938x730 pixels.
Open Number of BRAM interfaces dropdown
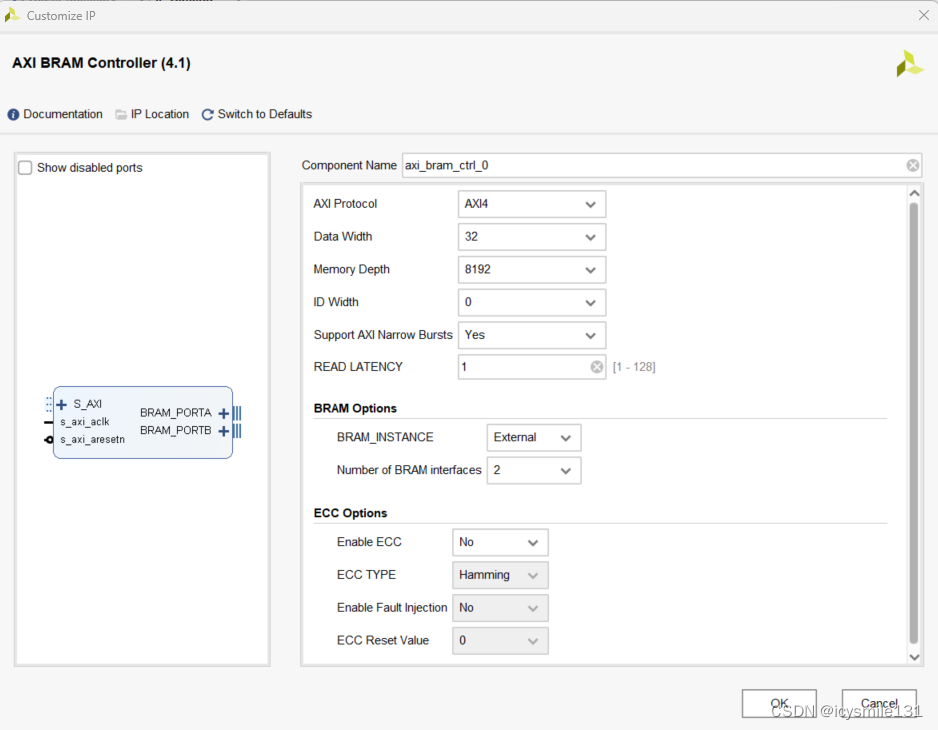[x=534, y=470]
